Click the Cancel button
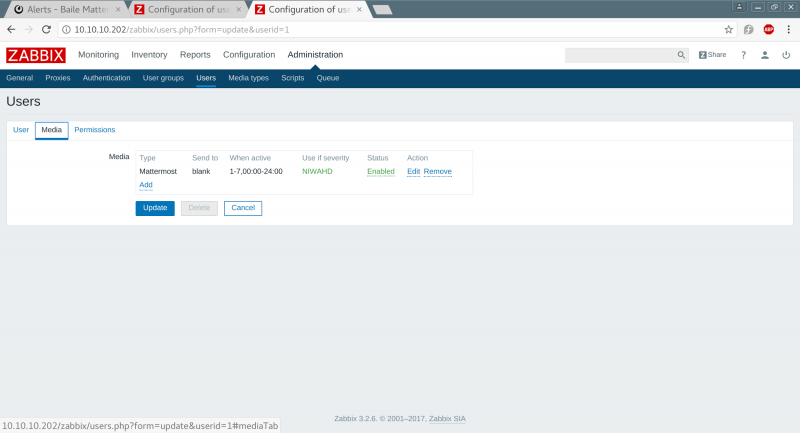 (242, 208)
